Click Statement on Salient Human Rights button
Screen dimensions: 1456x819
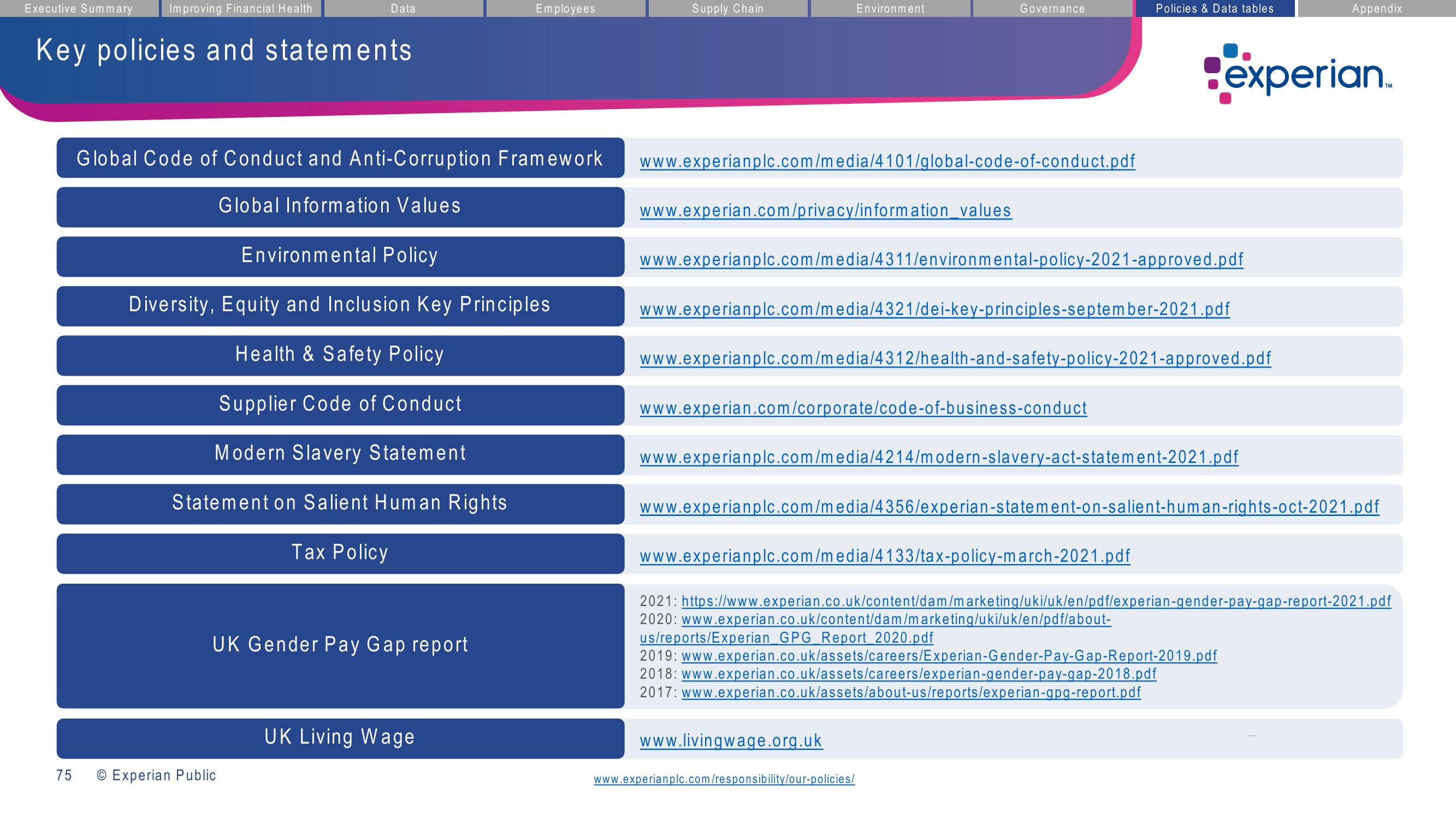click(x=337, y=504)
